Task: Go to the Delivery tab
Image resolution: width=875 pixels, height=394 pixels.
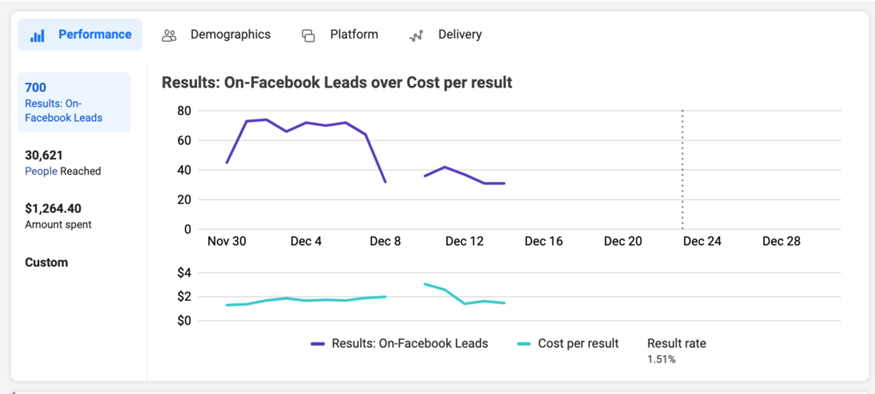Action: point(445,35)
